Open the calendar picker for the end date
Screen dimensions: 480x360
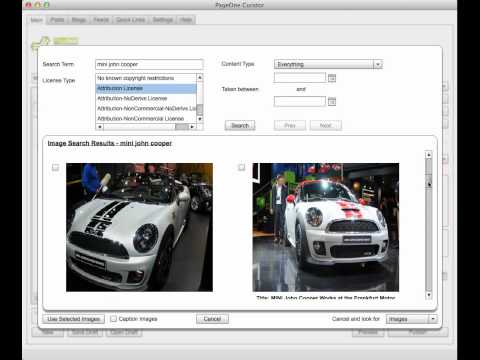(x=332, y=101)
